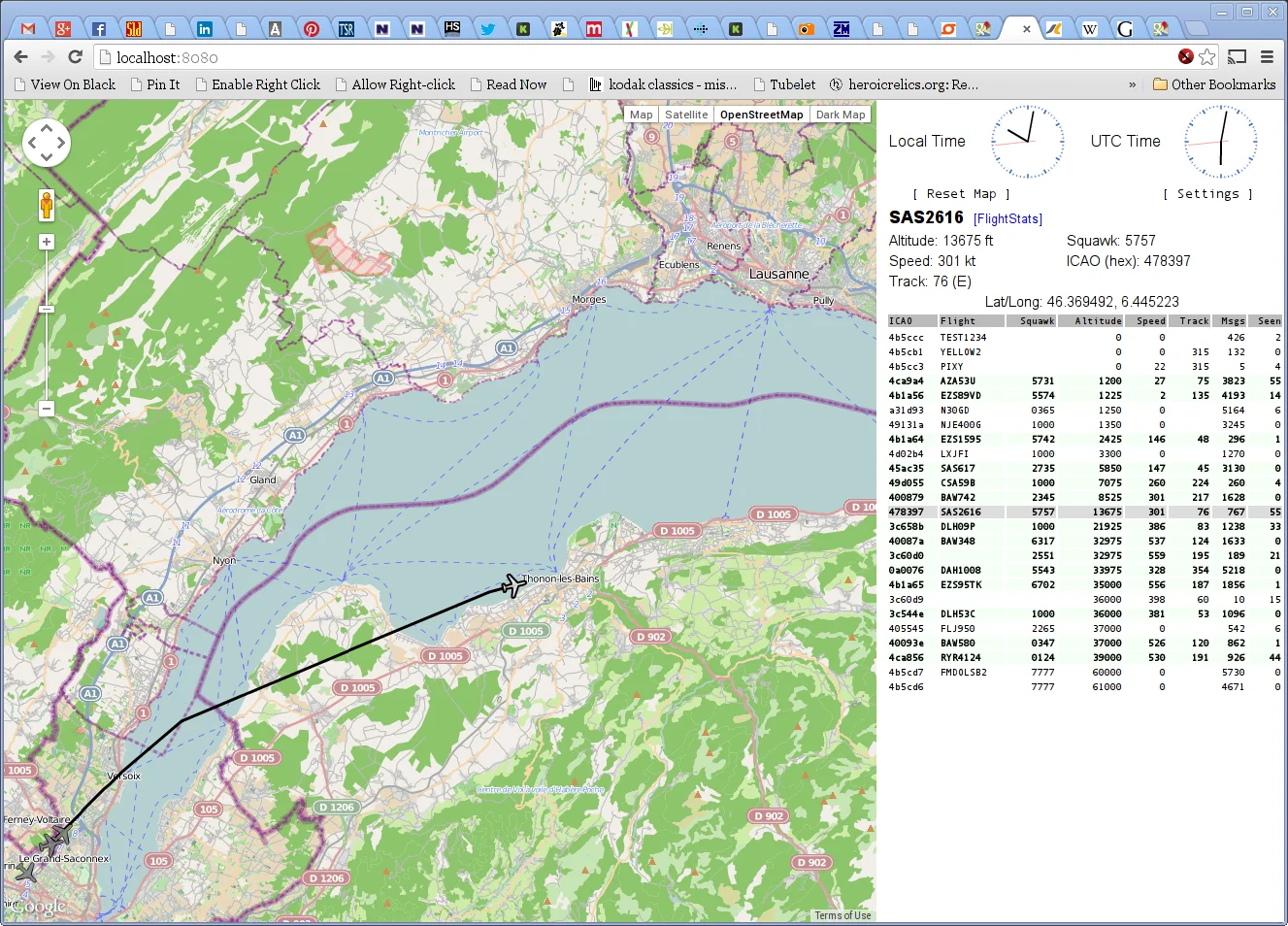Sort the aircraft table by Msgs column
Image resolution: width=1288 pixels, height=926 pixels.
[1230, 321]
